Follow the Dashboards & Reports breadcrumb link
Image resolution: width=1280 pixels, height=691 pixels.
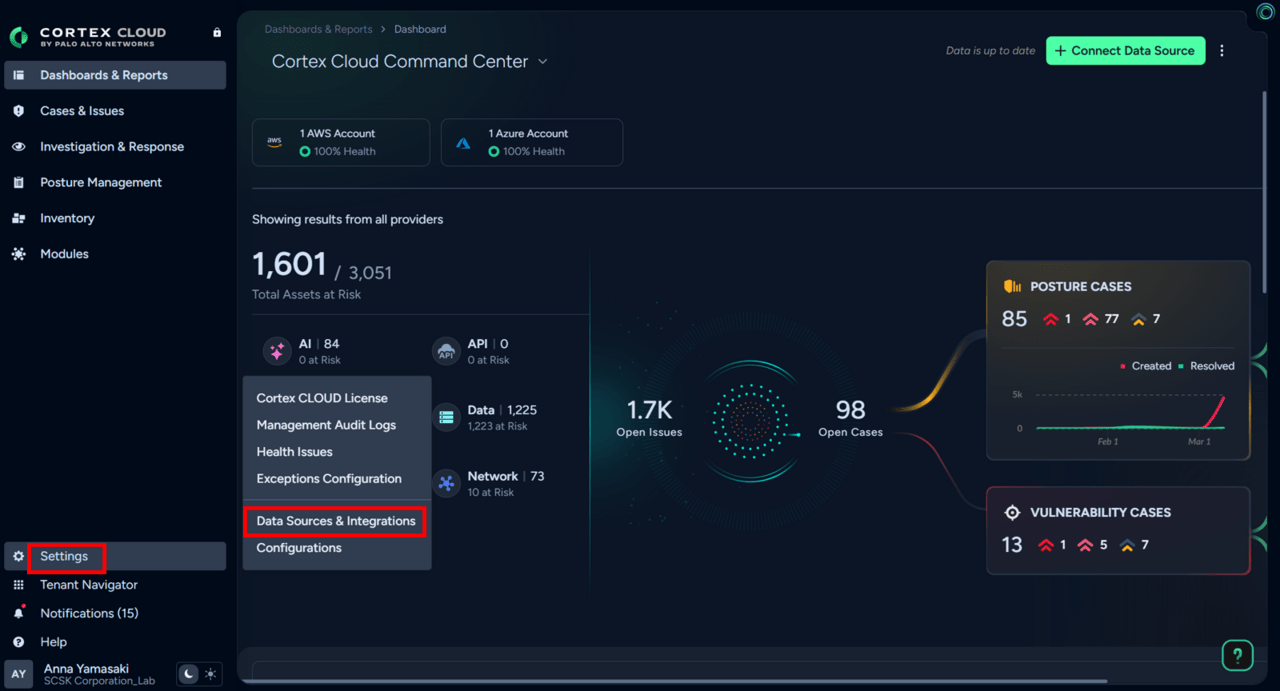coord(318,29)
